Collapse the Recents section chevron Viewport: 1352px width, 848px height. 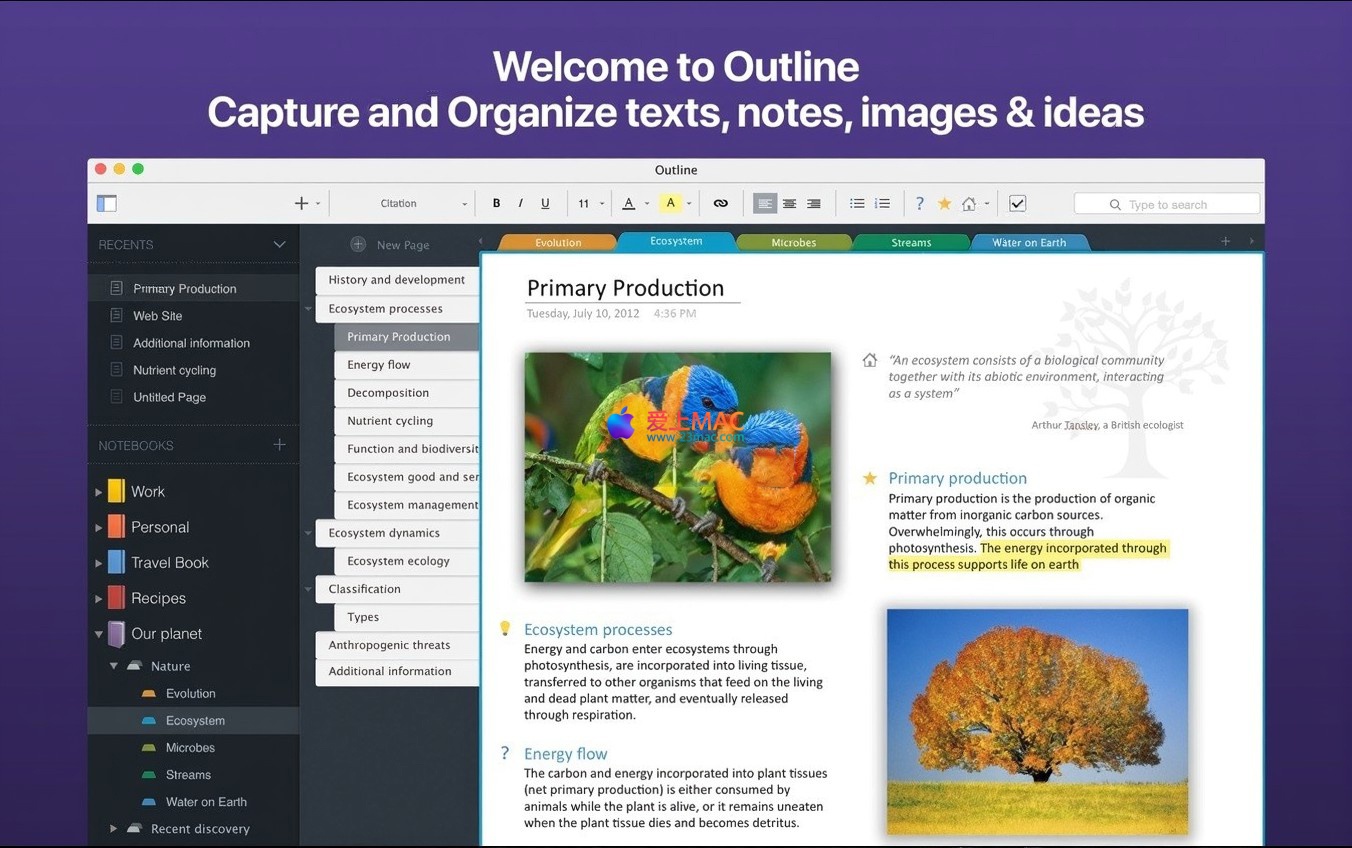279,245
